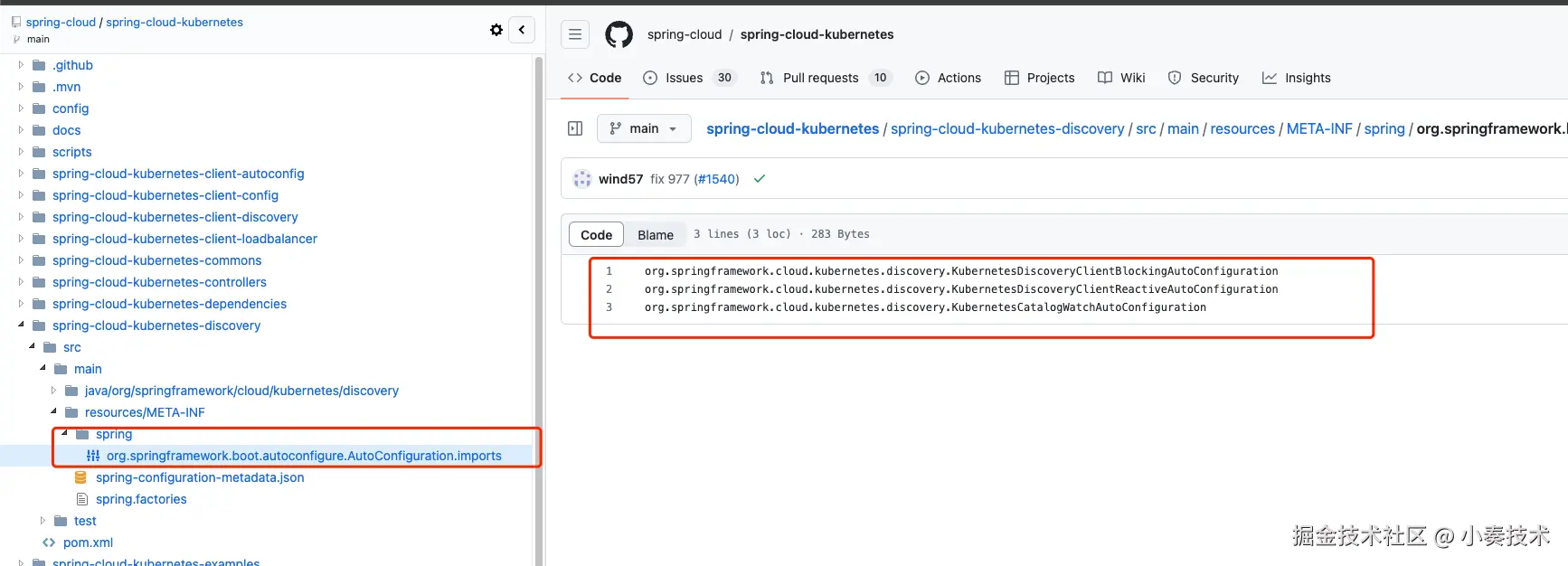Open commit link #1540
Viewport: 1568px width, 566px height.
(x=716, y=179)
